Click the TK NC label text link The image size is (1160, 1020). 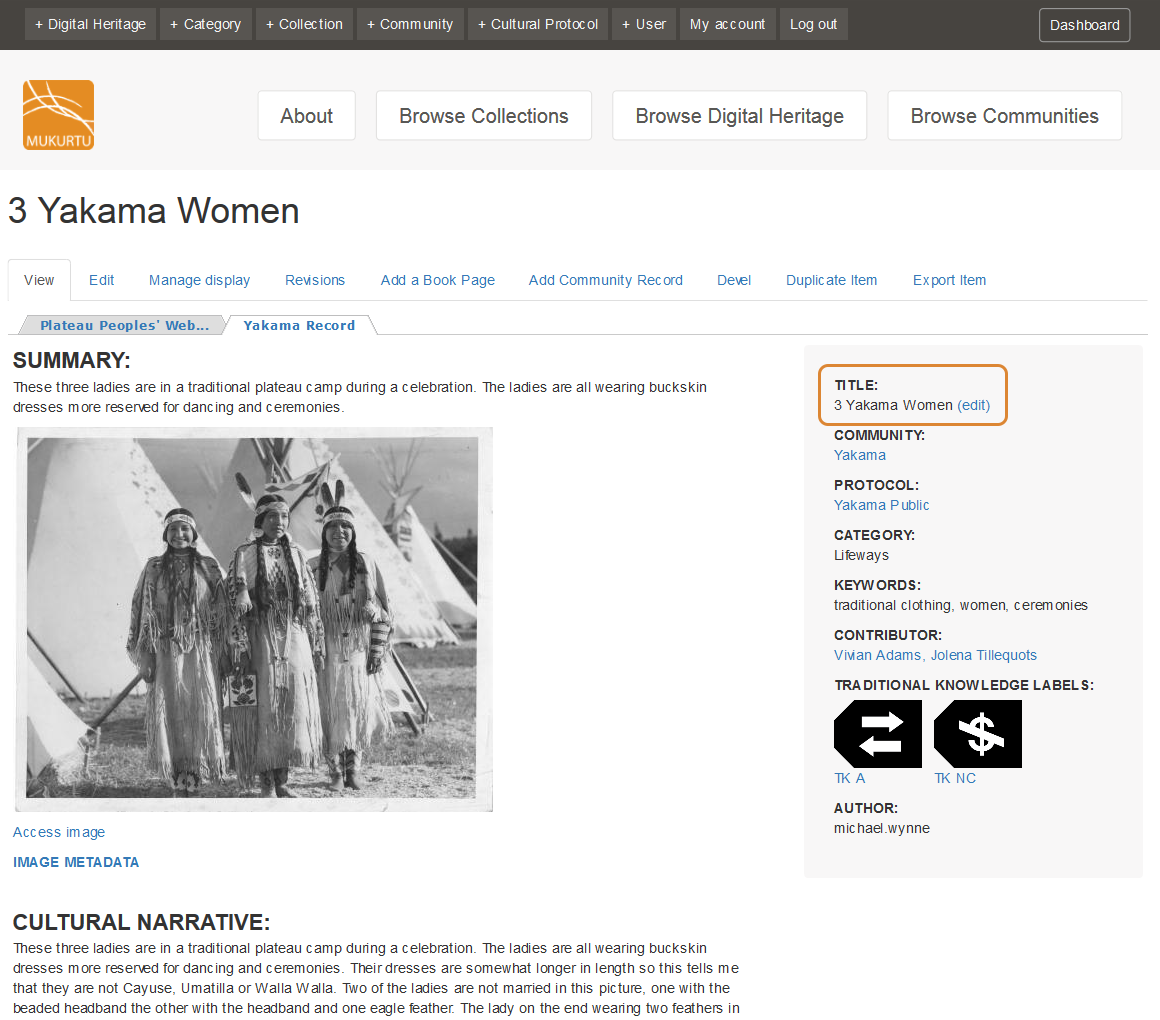[955, 778]
